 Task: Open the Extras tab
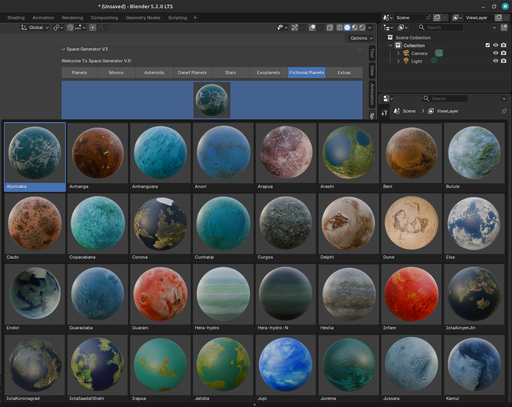344,72
